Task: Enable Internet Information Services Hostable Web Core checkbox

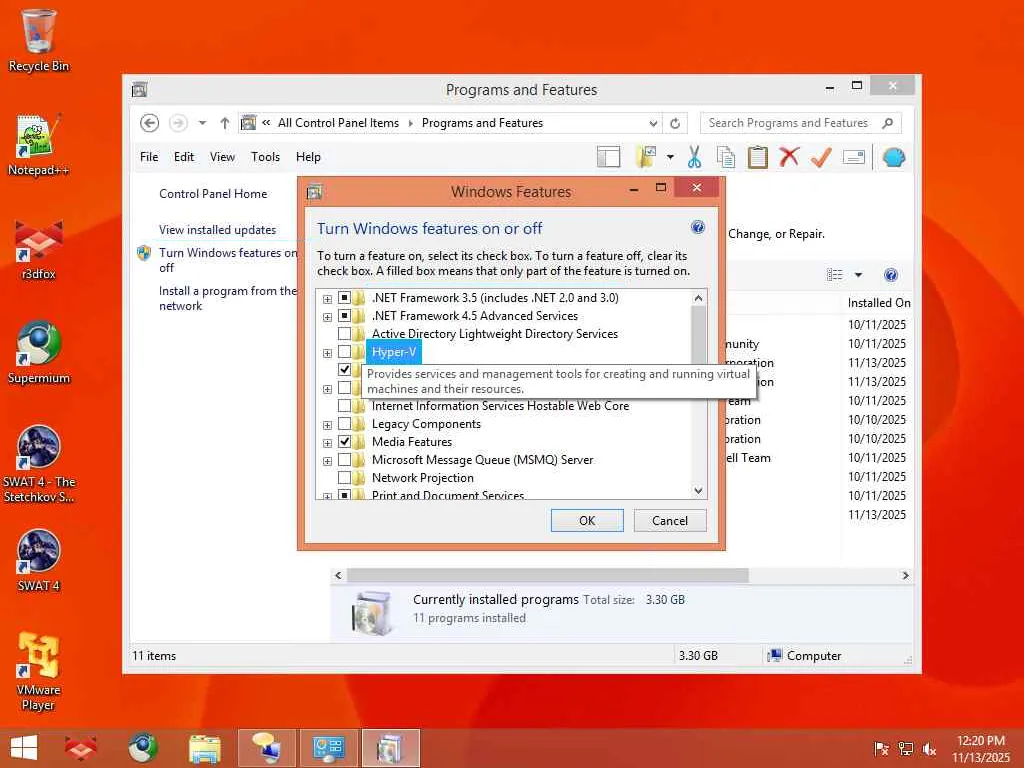Action: tap(344, 406)
